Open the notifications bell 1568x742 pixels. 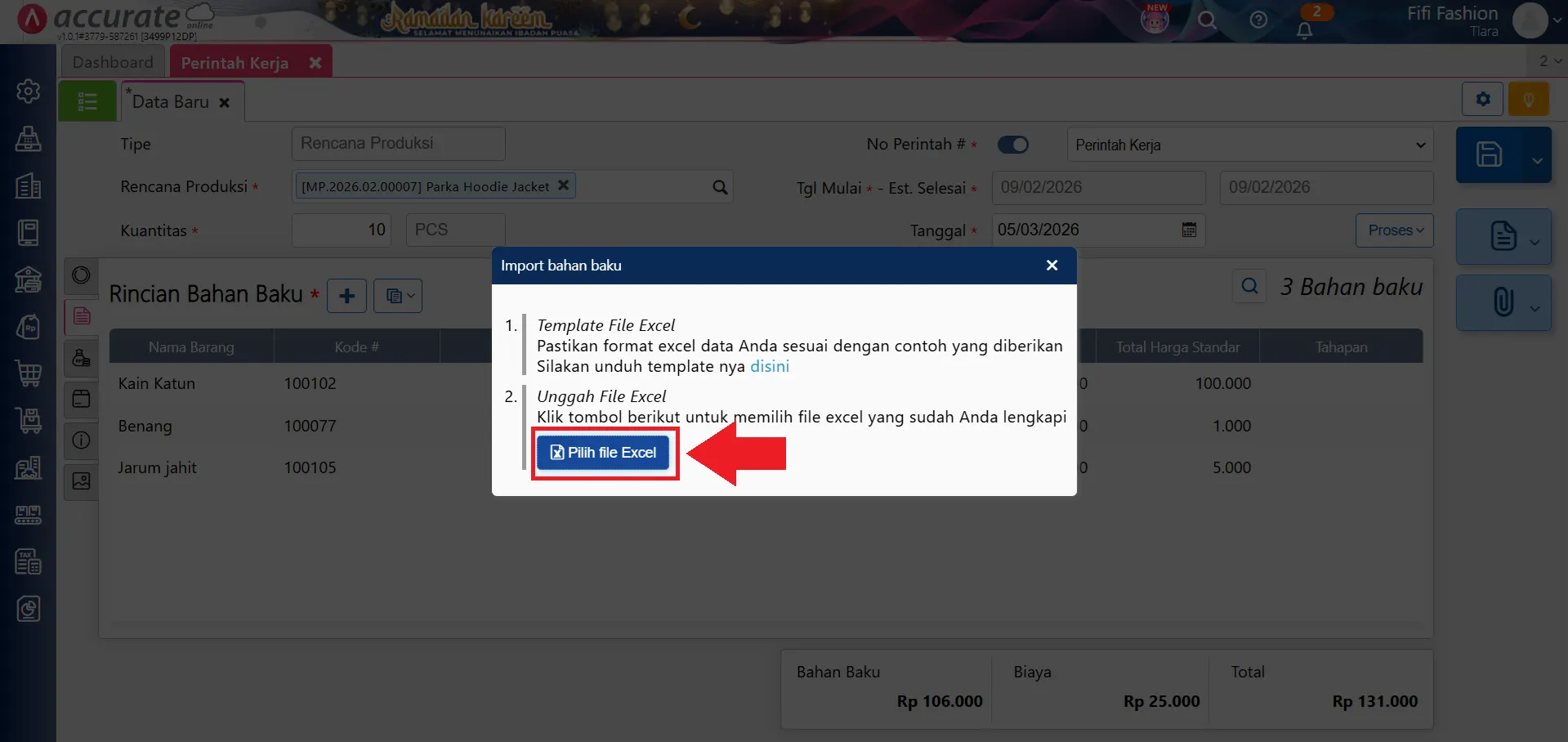1305,29
